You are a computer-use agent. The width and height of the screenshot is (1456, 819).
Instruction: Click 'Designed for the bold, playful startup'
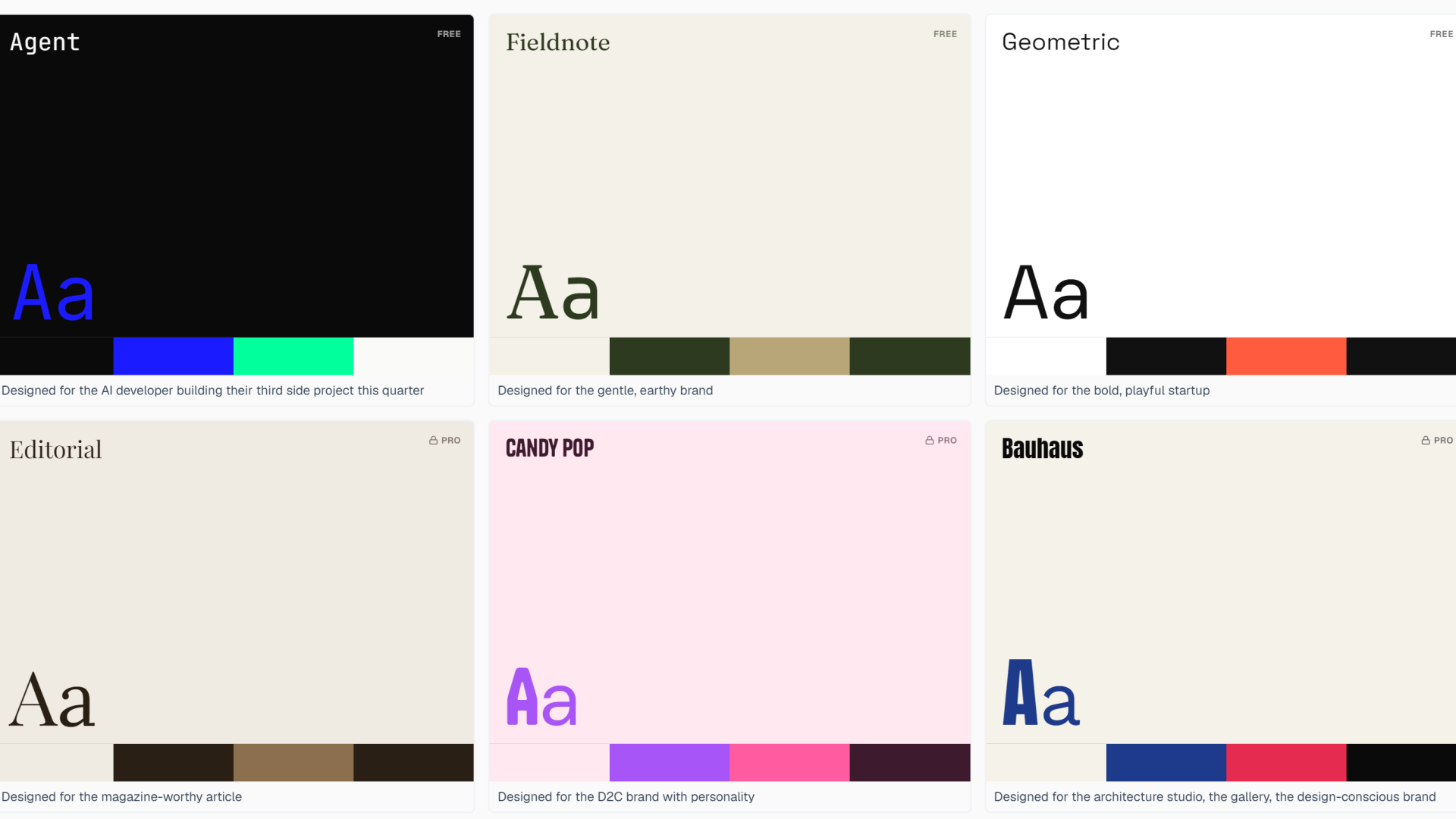pyautogui.click(x=1102, y=391)
